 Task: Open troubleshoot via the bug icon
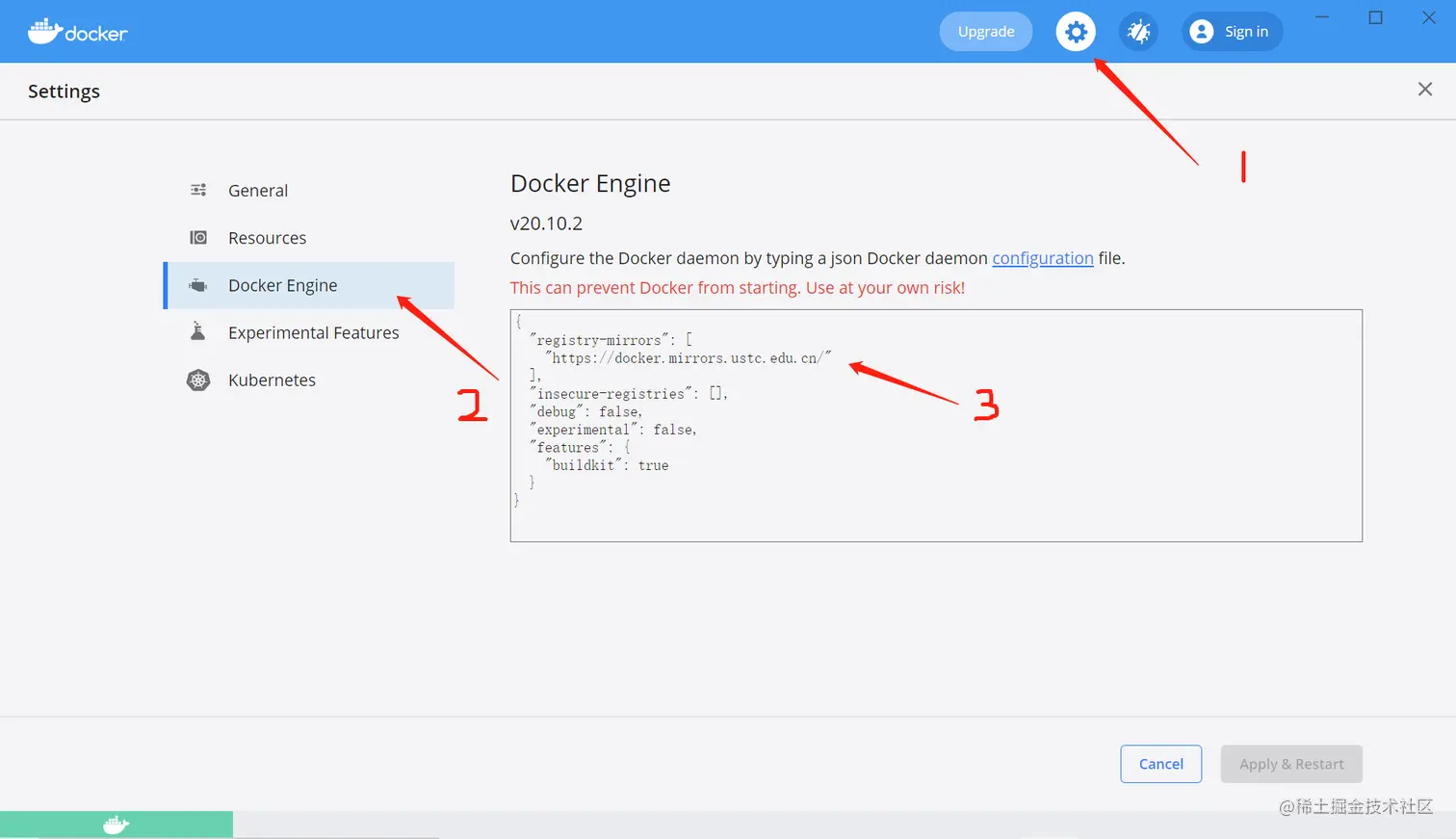pos(1138,32)
